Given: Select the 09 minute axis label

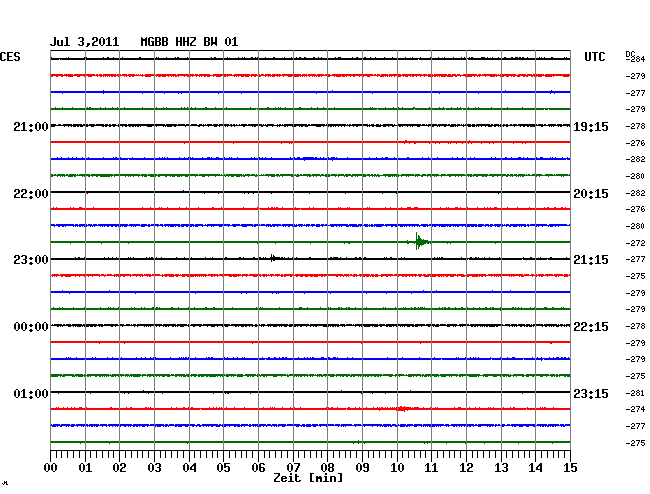Looking at the screenshot, I should point(362,467).
